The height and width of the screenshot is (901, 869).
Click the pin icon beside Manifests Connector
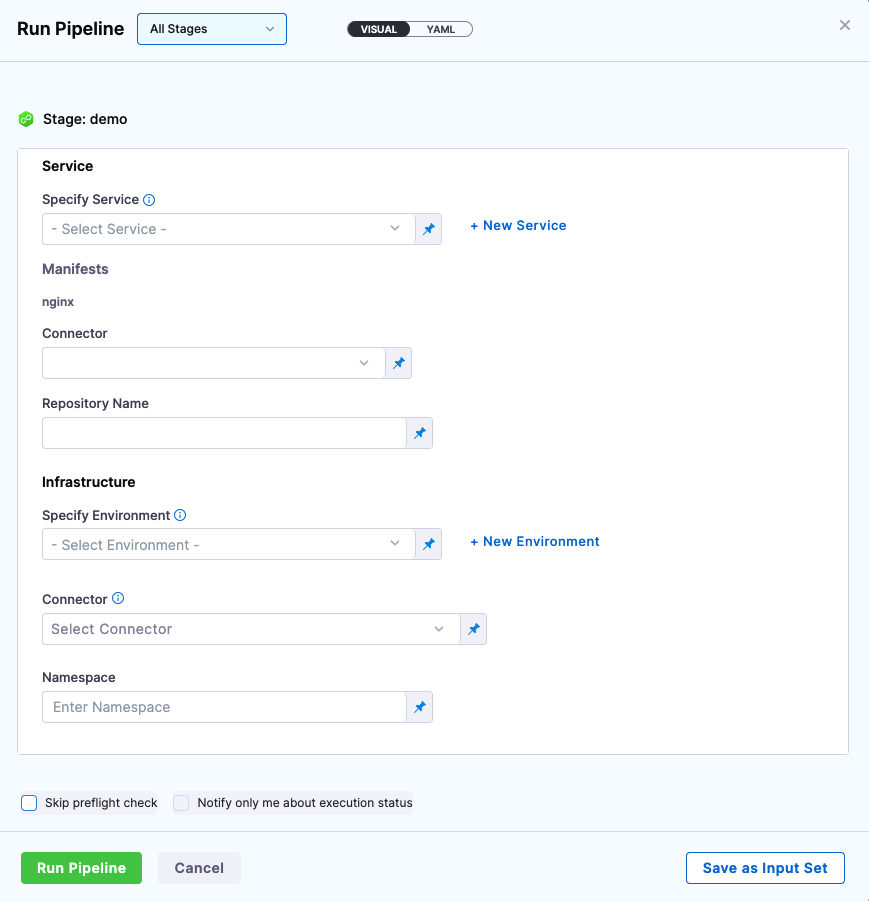pos(398,363)
